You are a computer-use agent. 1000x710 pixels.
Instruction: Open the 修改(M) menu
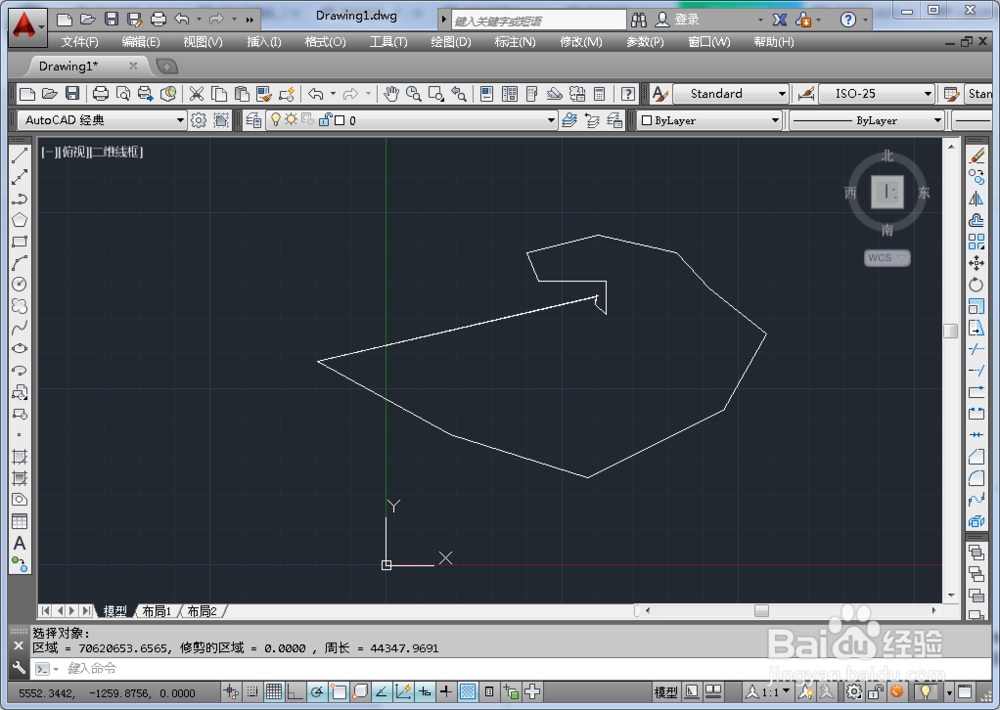pos(581,42)
